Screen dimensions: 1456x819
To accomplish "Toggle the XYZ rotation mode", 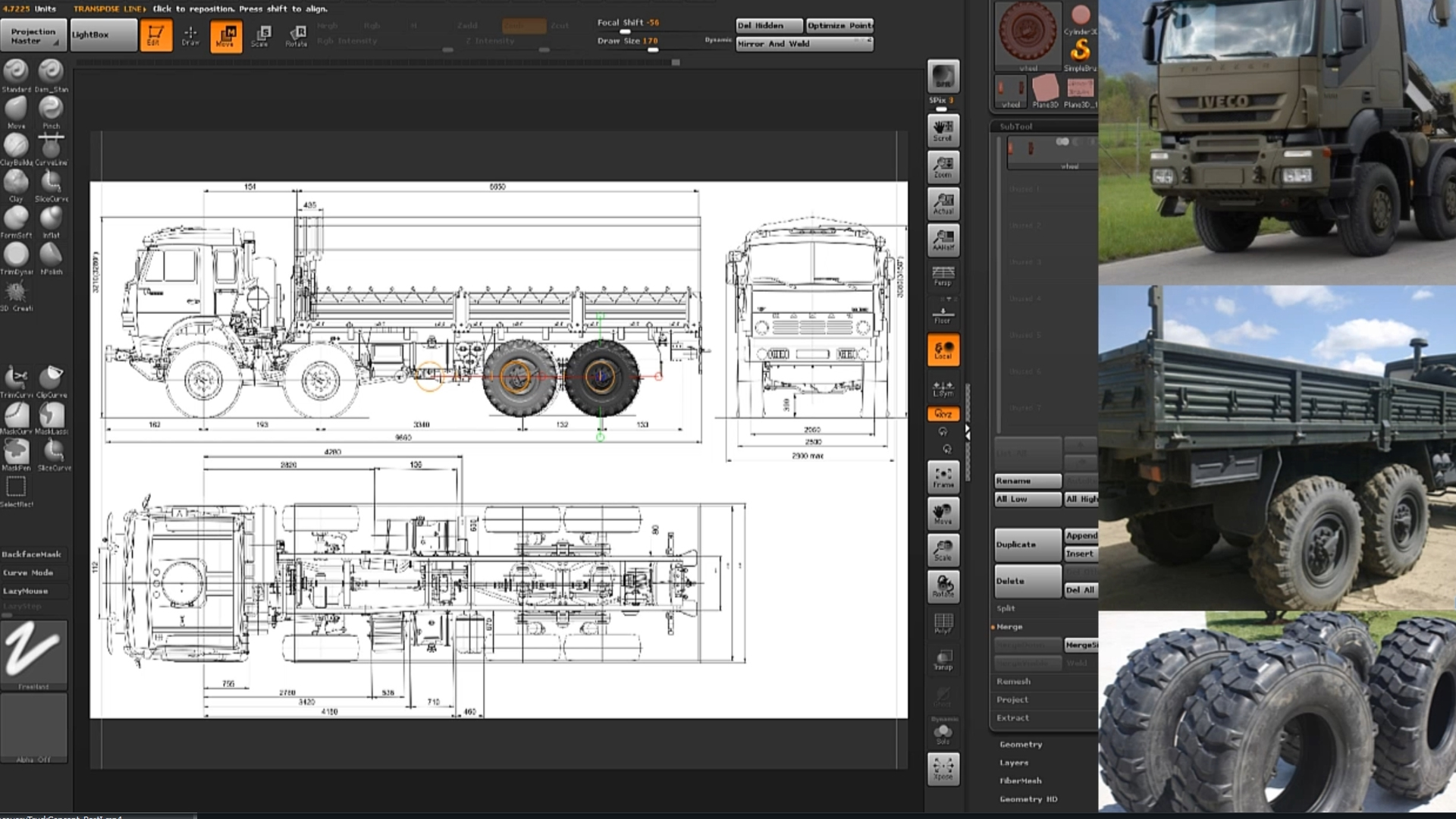I will click(x=943, y=414).
